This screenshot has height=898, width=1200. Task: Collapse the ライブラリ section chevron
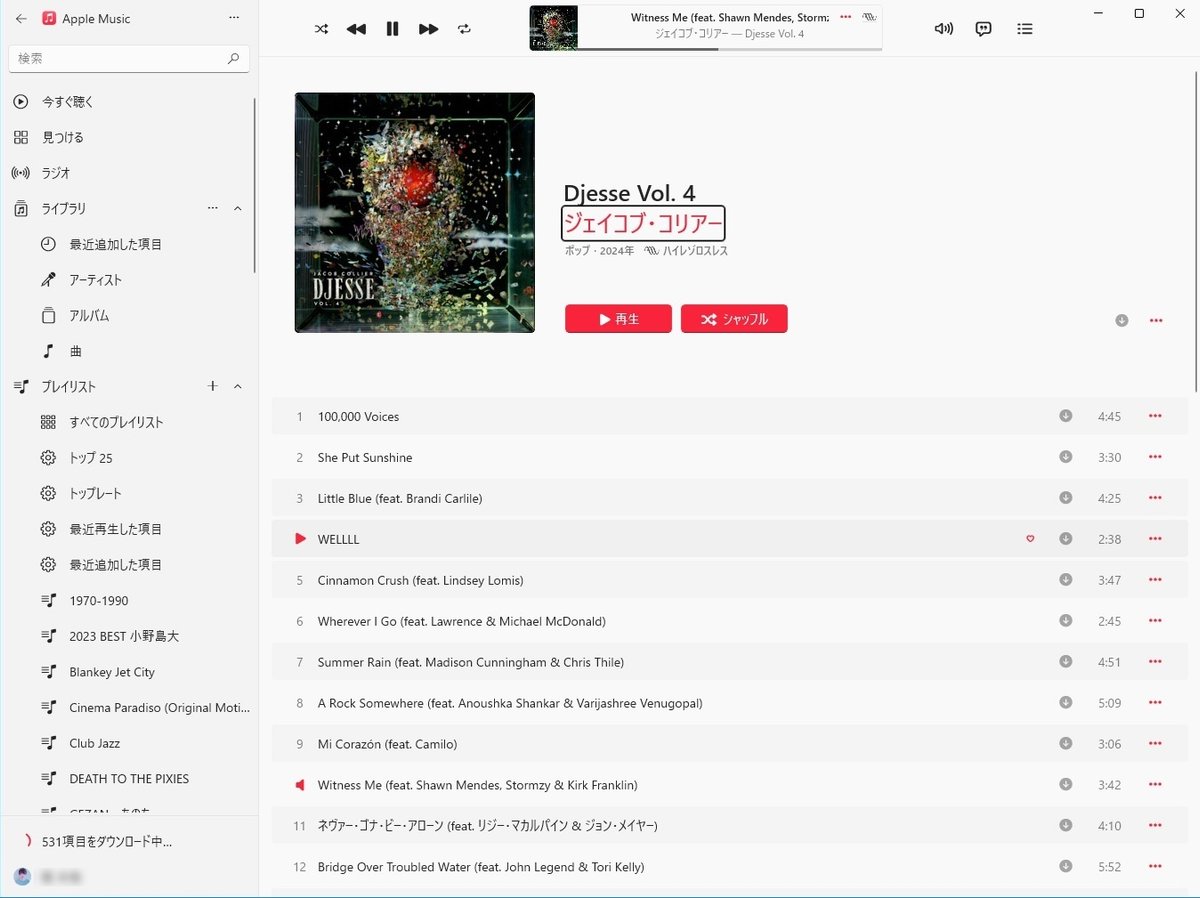(x=238, y=208)
